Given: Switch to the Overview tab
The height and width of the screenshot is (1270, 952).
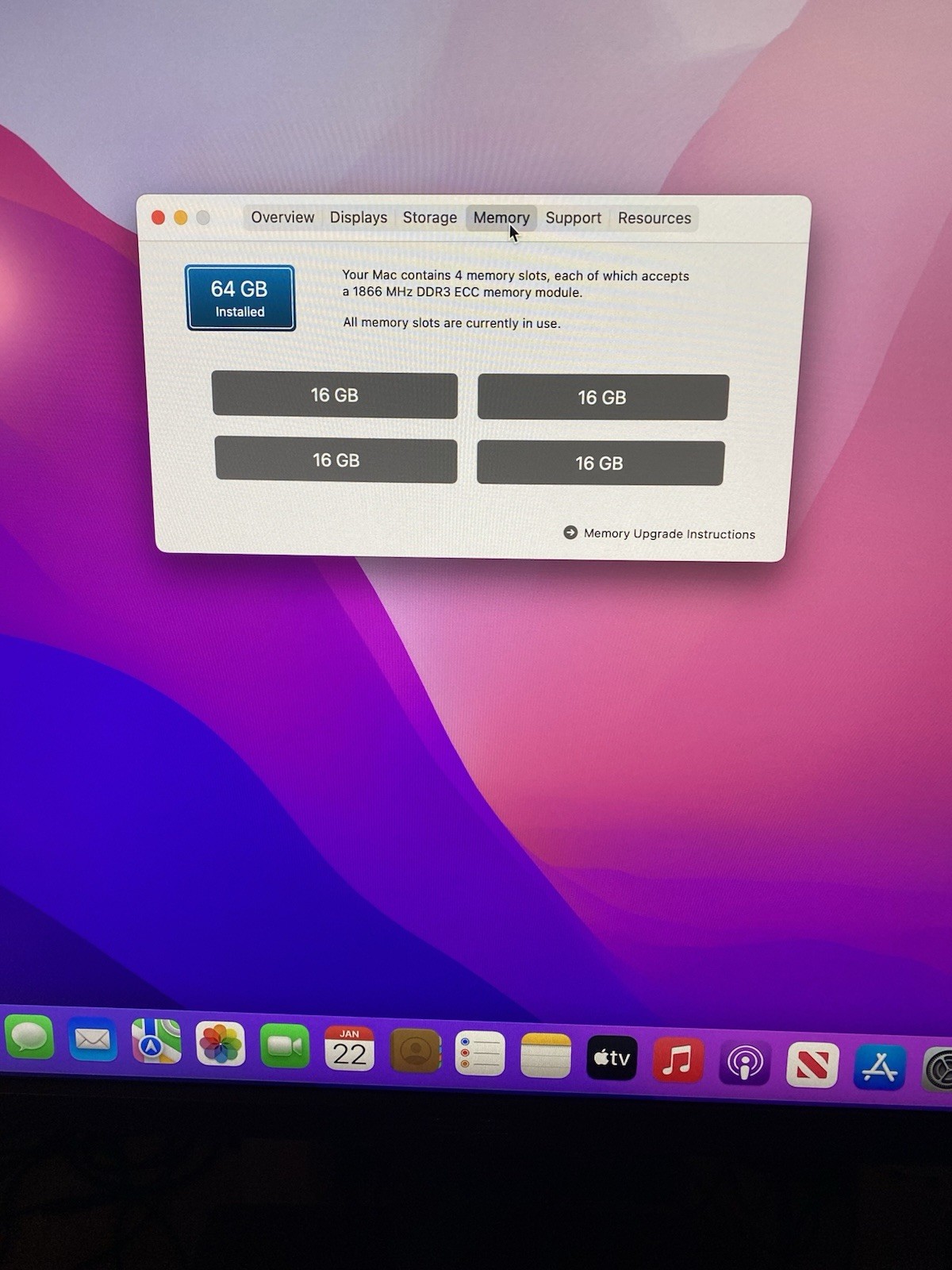Looking at the screenshot, I should coord(282,217).
